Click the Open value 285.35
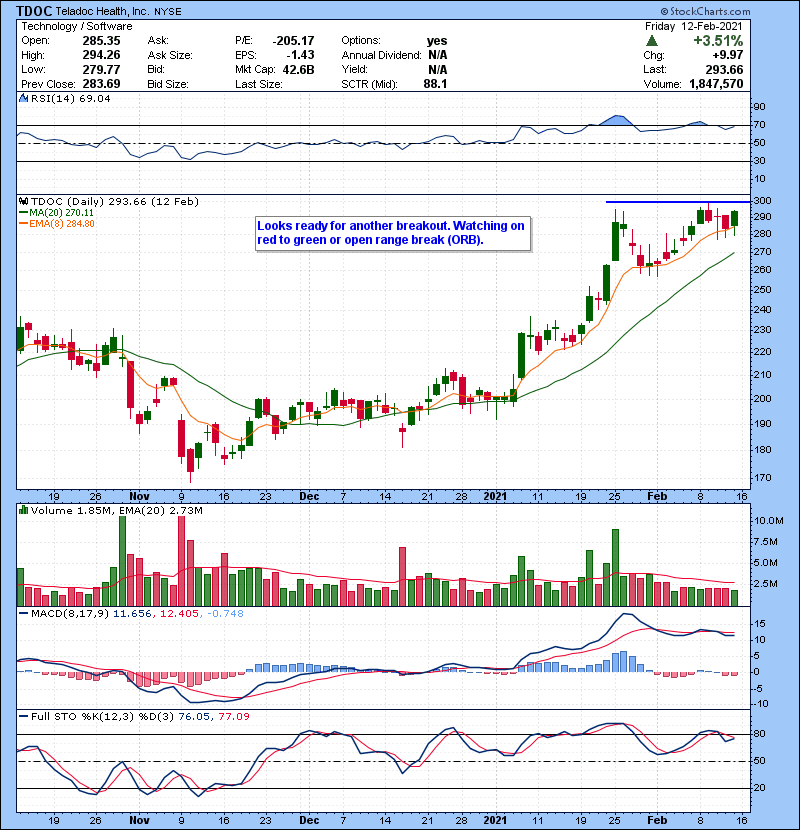This screenshot has width=800, height=830. click(101, 41)
